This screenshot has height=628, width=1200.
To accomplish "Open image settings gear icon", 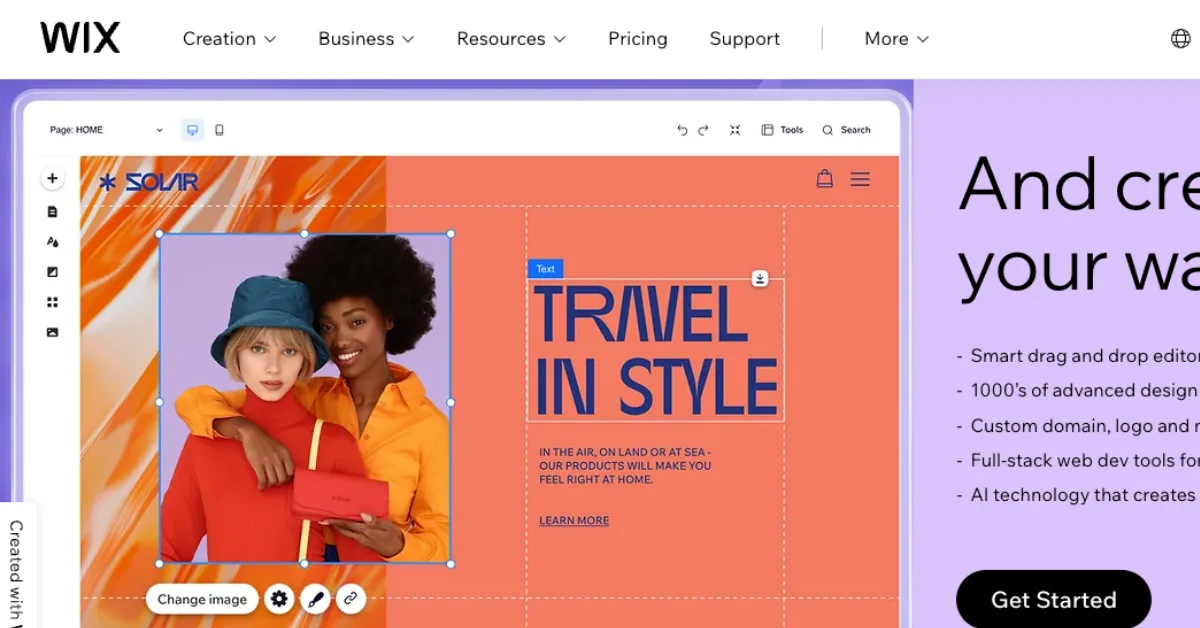I will click(x=279, y=599).
